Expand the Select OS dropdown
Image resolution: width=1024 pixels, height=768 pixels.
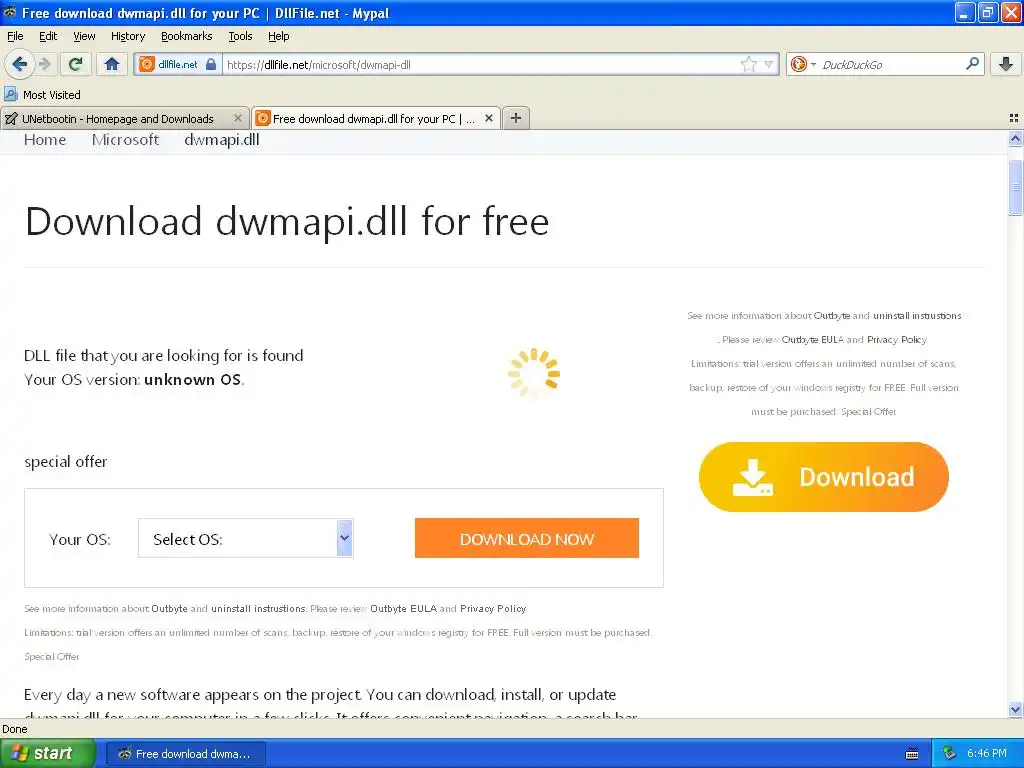click(246, 539)
